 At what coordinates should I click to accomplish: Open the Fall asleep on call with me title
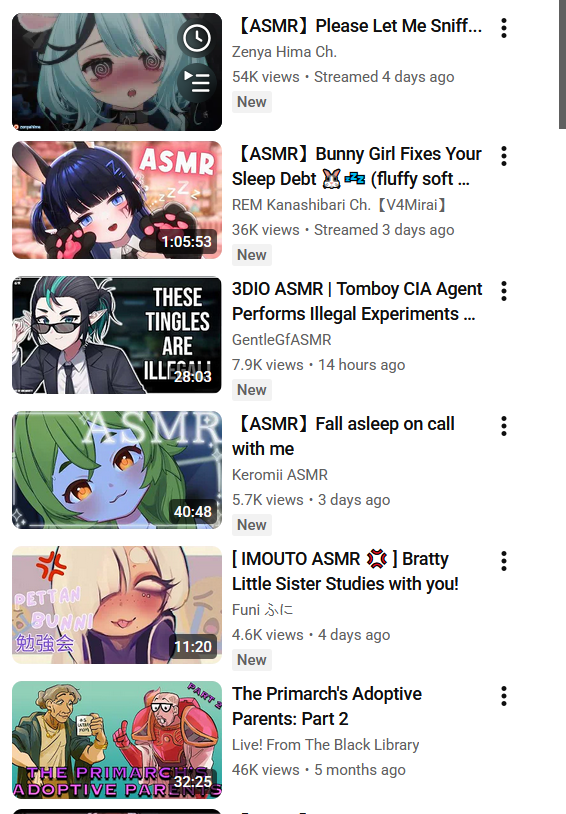[343, 436]
